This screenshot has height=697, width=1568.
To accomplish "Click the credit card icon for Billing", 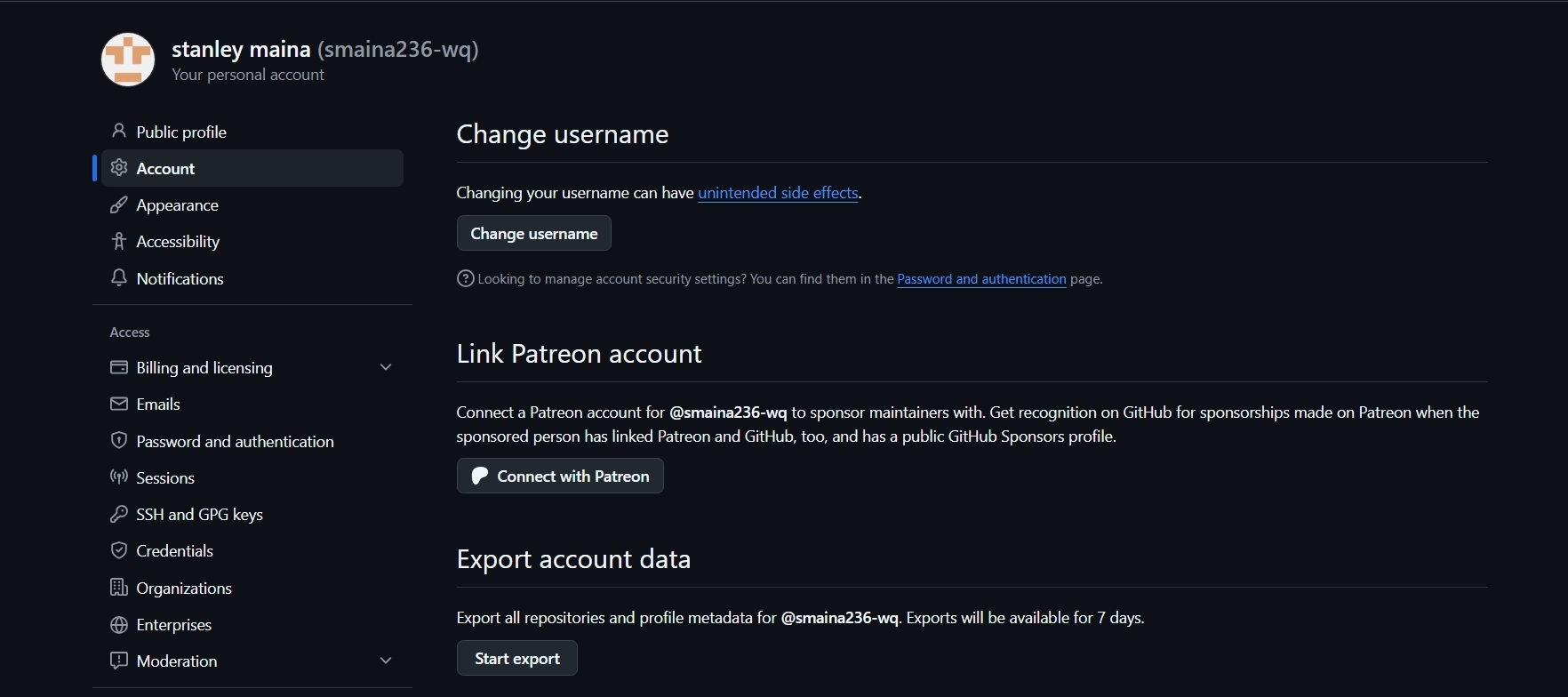I will (118, 367).
